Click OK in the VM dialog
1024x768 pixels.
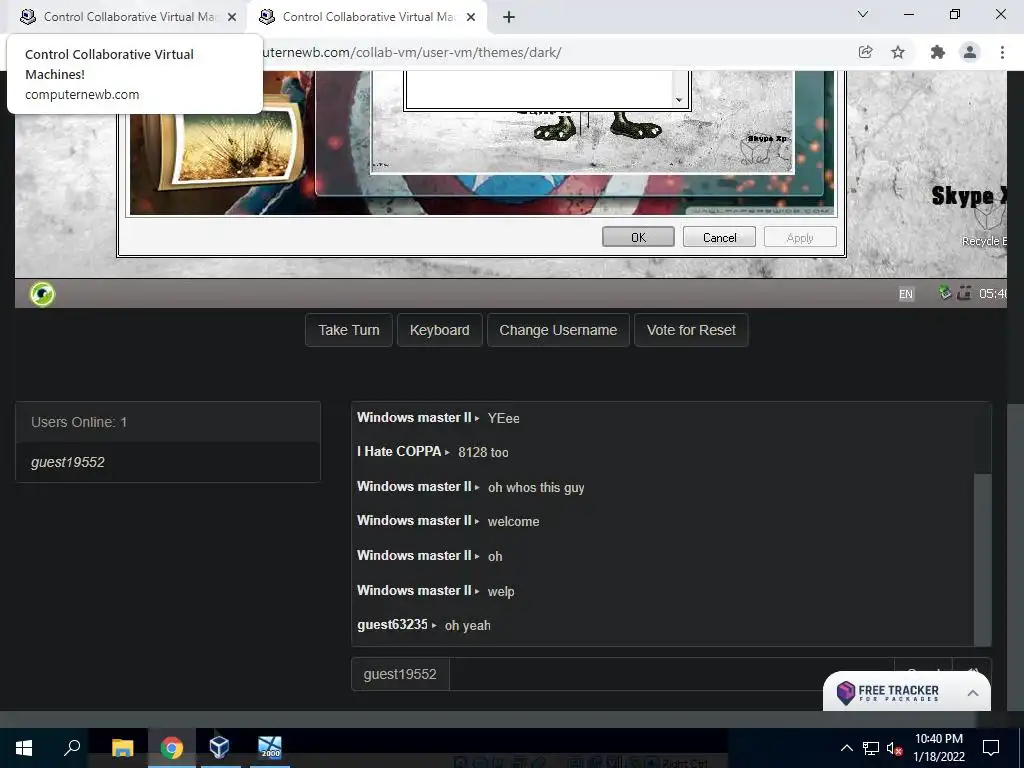pos(638,237)
